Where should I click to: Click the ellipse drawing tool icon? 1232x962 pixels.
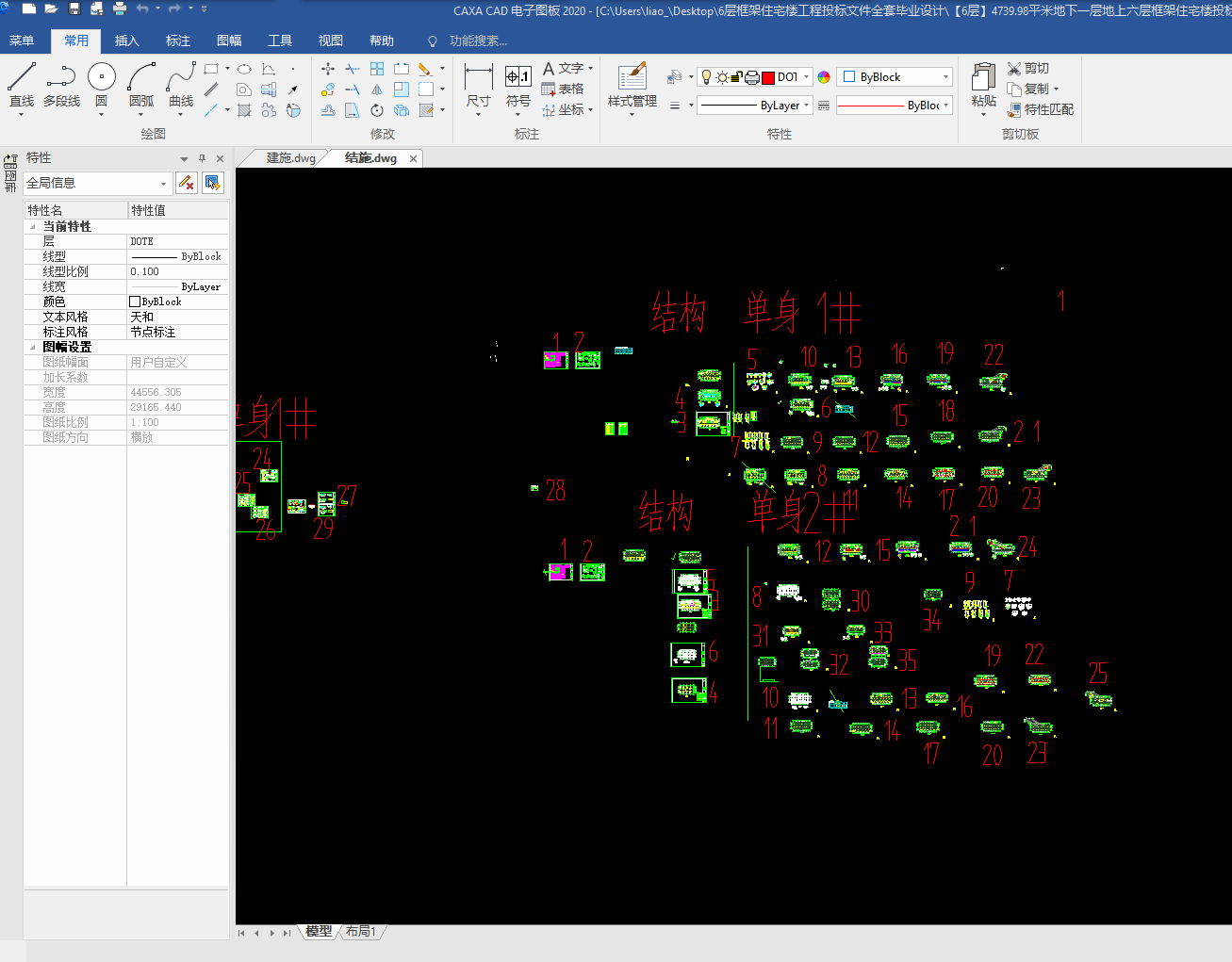pos(244,69)
